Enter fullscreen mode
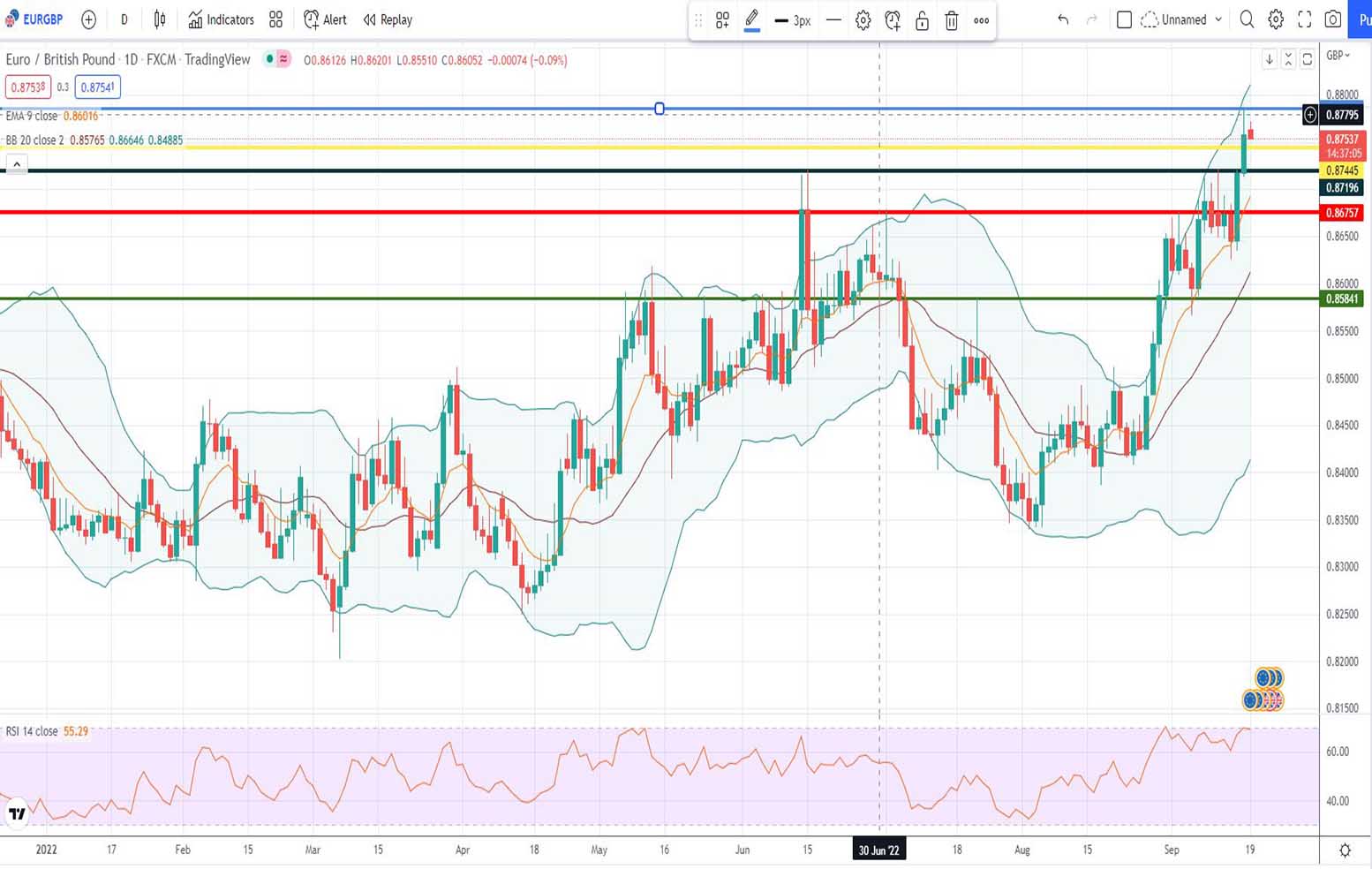Screen dimensions: 1372x869 point(1304,19)
